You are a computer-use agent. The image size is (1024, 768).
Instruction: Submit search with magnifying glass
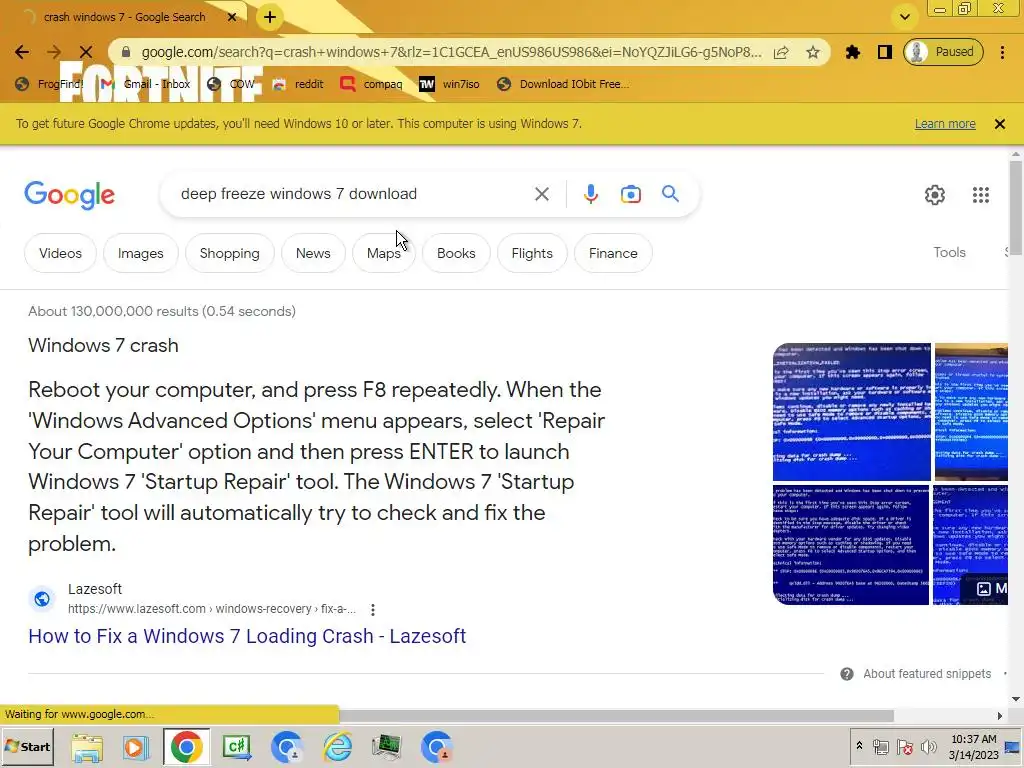pos(670,194)
